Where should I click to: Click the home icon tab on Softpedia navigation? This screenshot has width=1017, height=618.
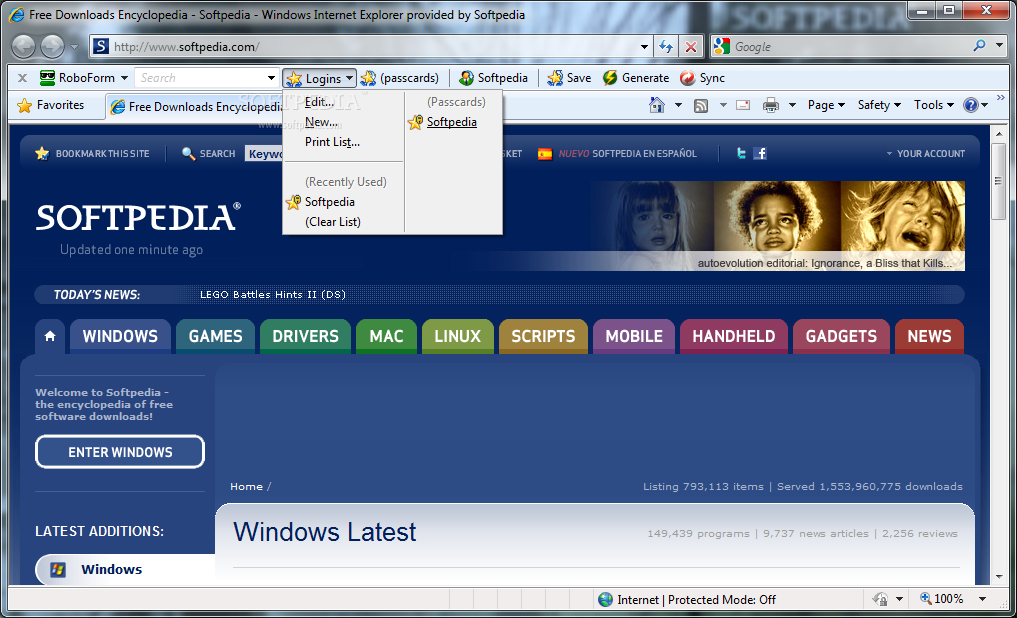(x=50, y=336)
